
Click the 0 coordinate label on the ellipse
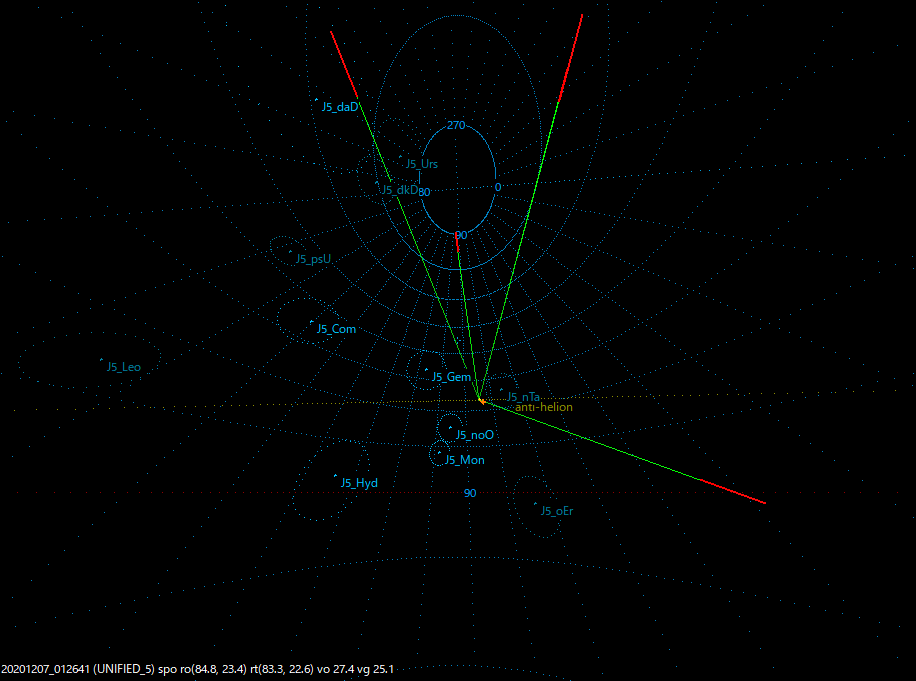point(498,187)
